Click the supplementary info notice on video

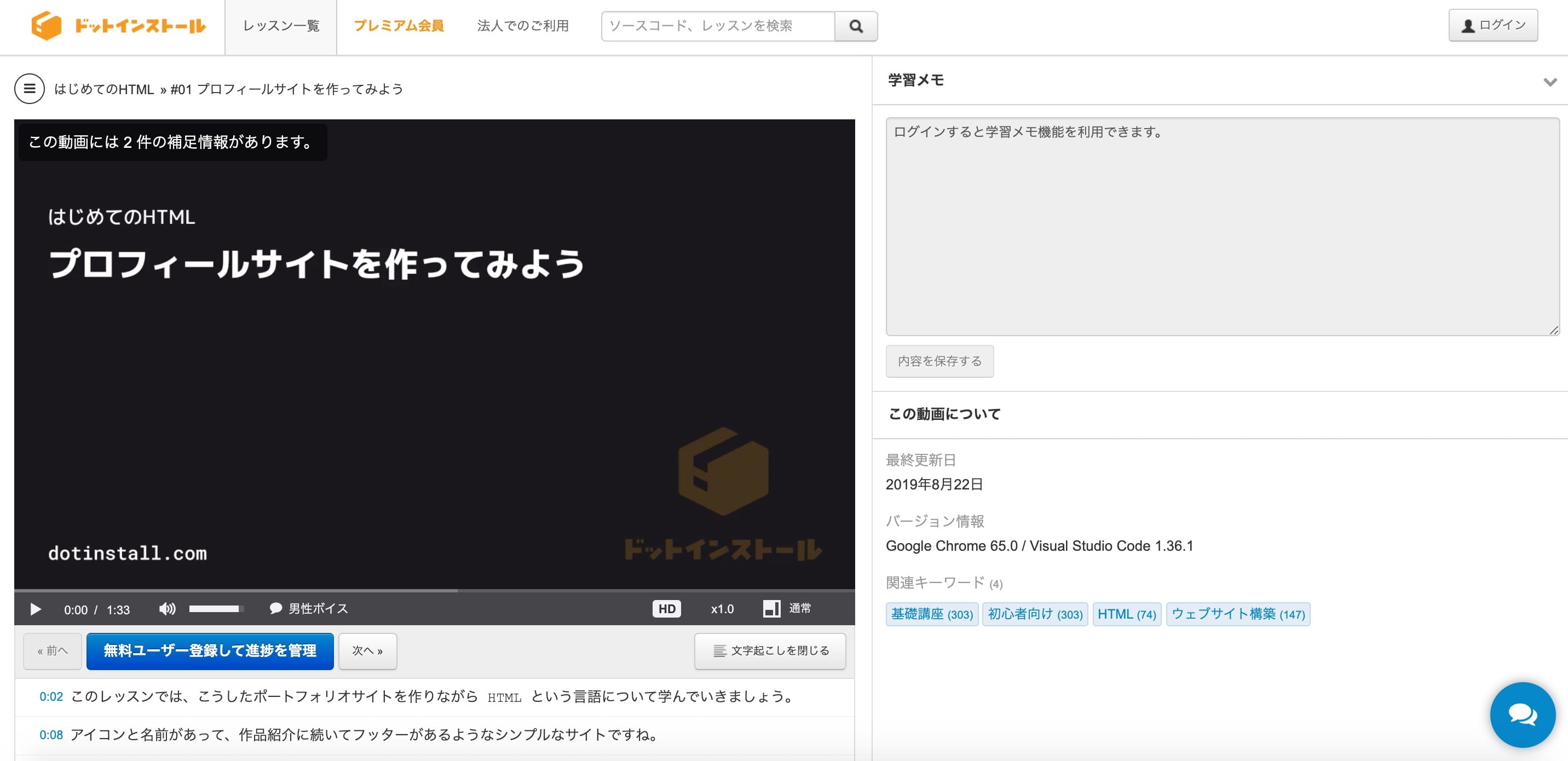coord(172,142)
